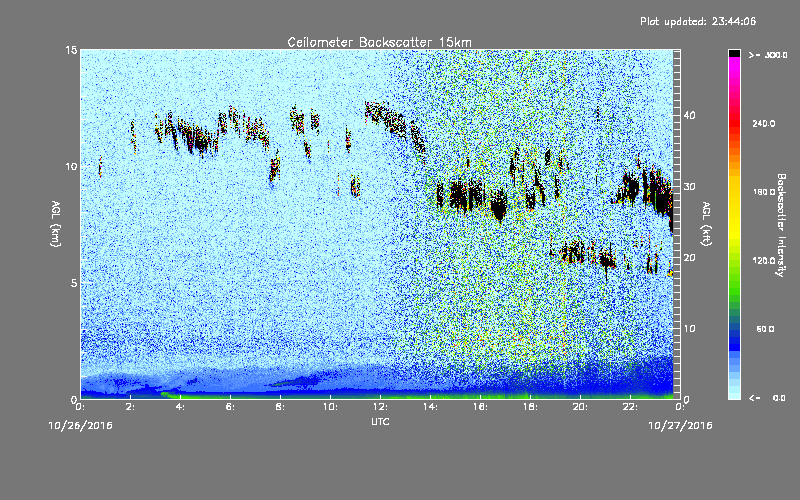
Task: Click the 12: hour tick label
Action: pos(381,407)
